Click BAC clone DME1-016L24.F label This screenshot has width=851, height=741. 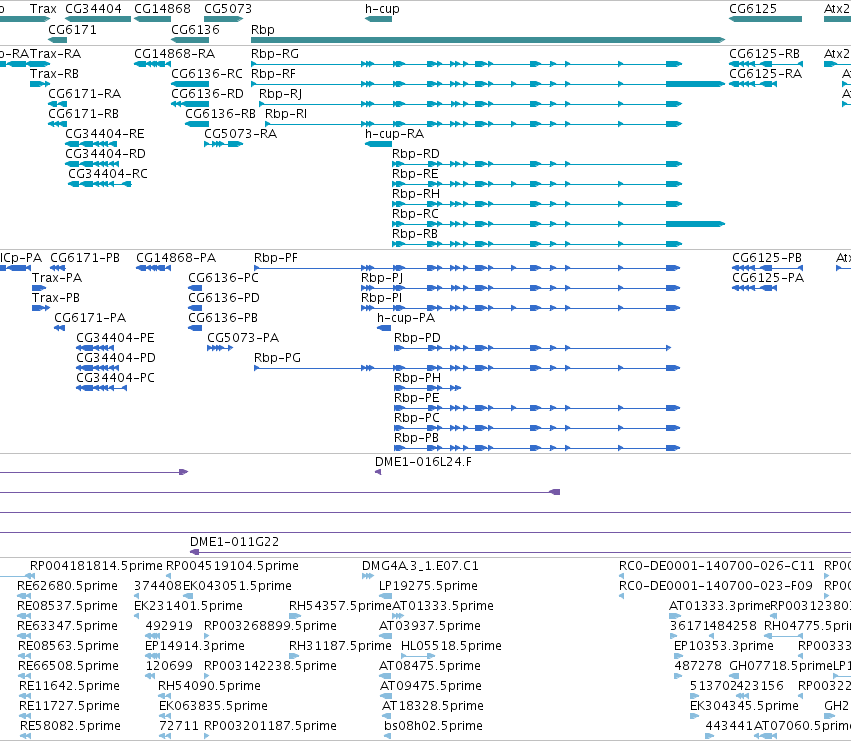pyautogui.click(x=423, y=463)
